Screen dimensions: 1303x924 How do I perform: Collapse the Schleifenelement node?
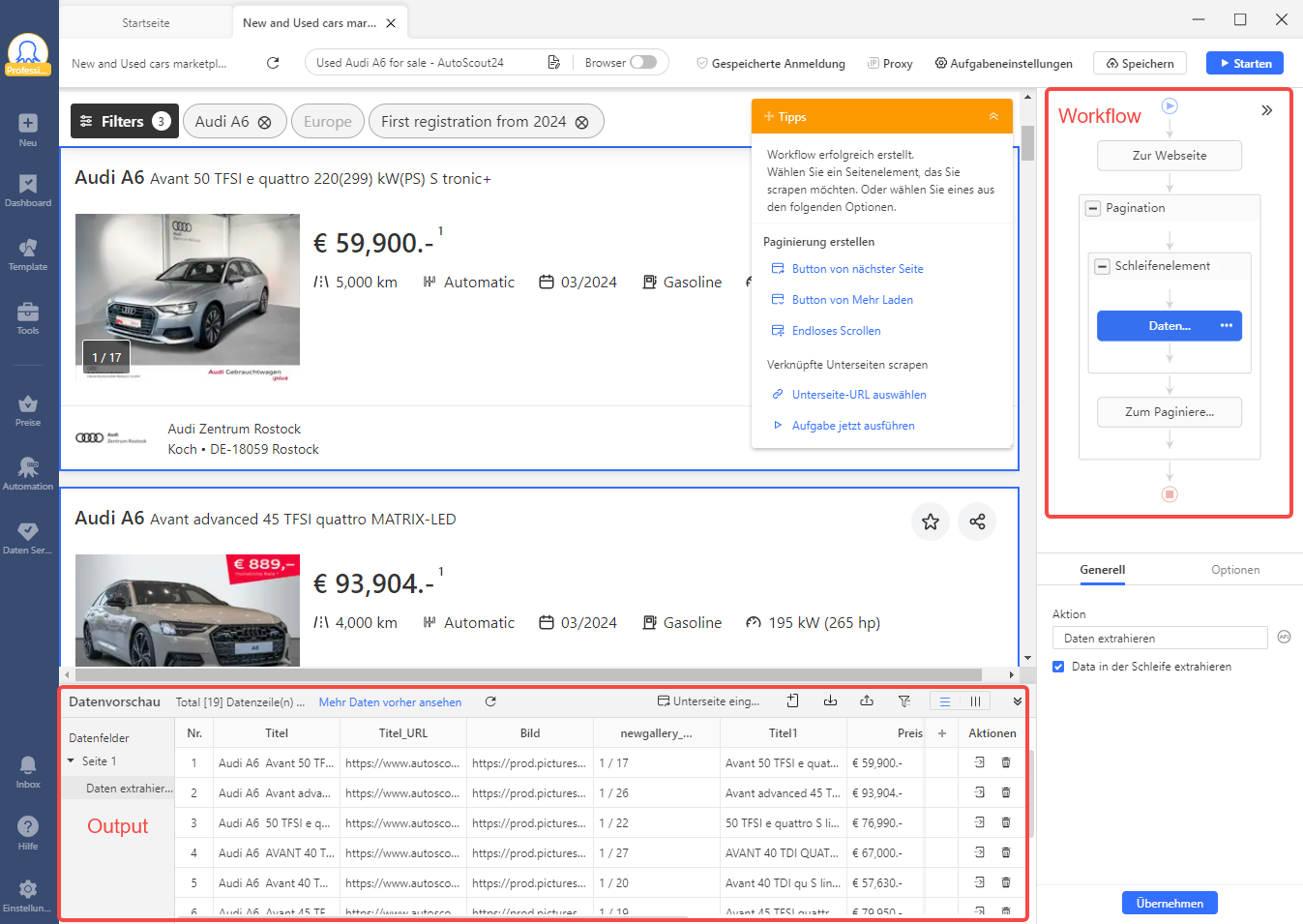tap(1102, 266)
